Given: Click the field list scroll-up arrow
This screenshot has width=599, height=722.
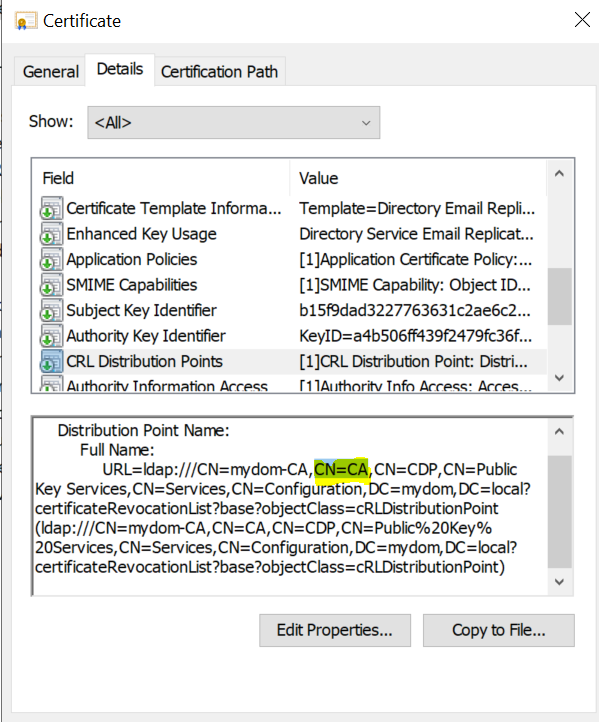Looking at the screenshot, I should coord(559,174).
